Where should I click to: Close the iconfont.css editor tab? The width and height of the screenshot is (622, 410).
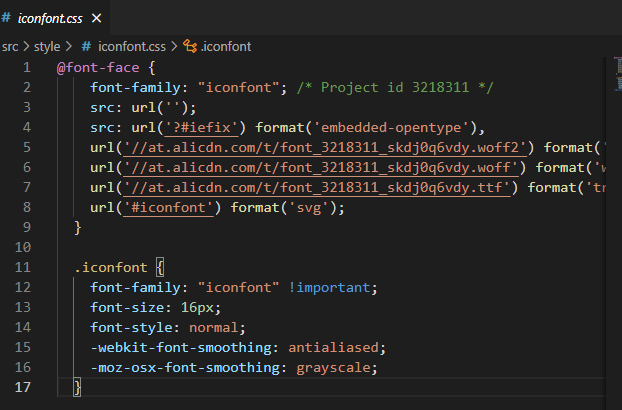96,19
